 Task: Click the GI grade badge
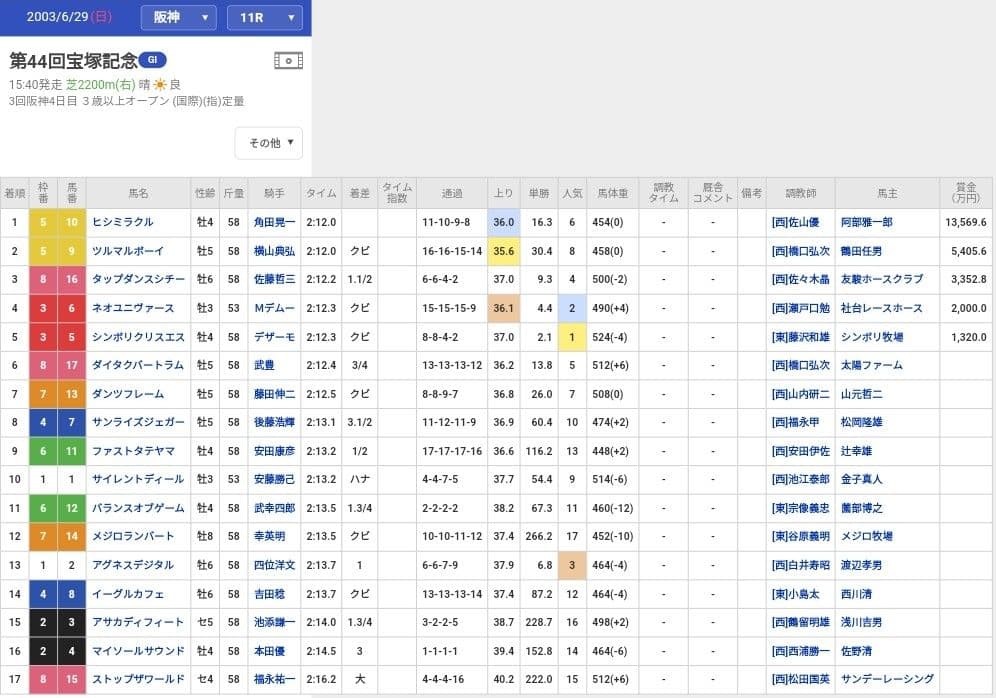pyautogui.click(x=152, y=59)
